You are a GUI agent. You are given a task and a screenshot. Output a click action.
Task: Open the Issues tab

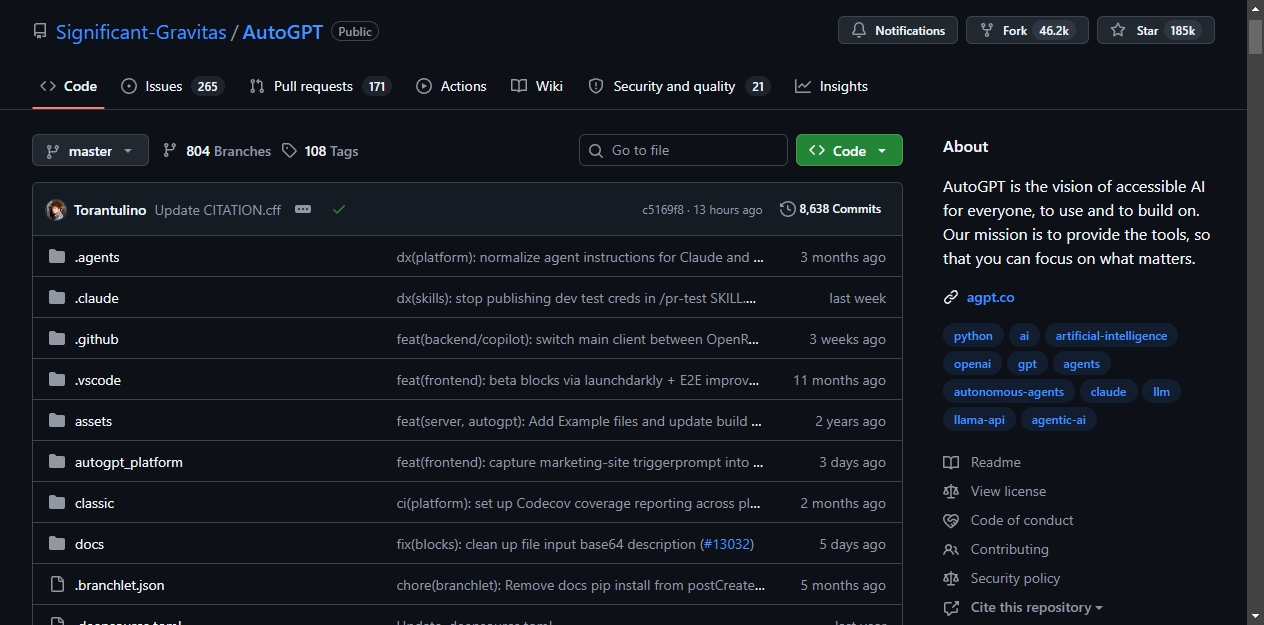click(172, 86)
